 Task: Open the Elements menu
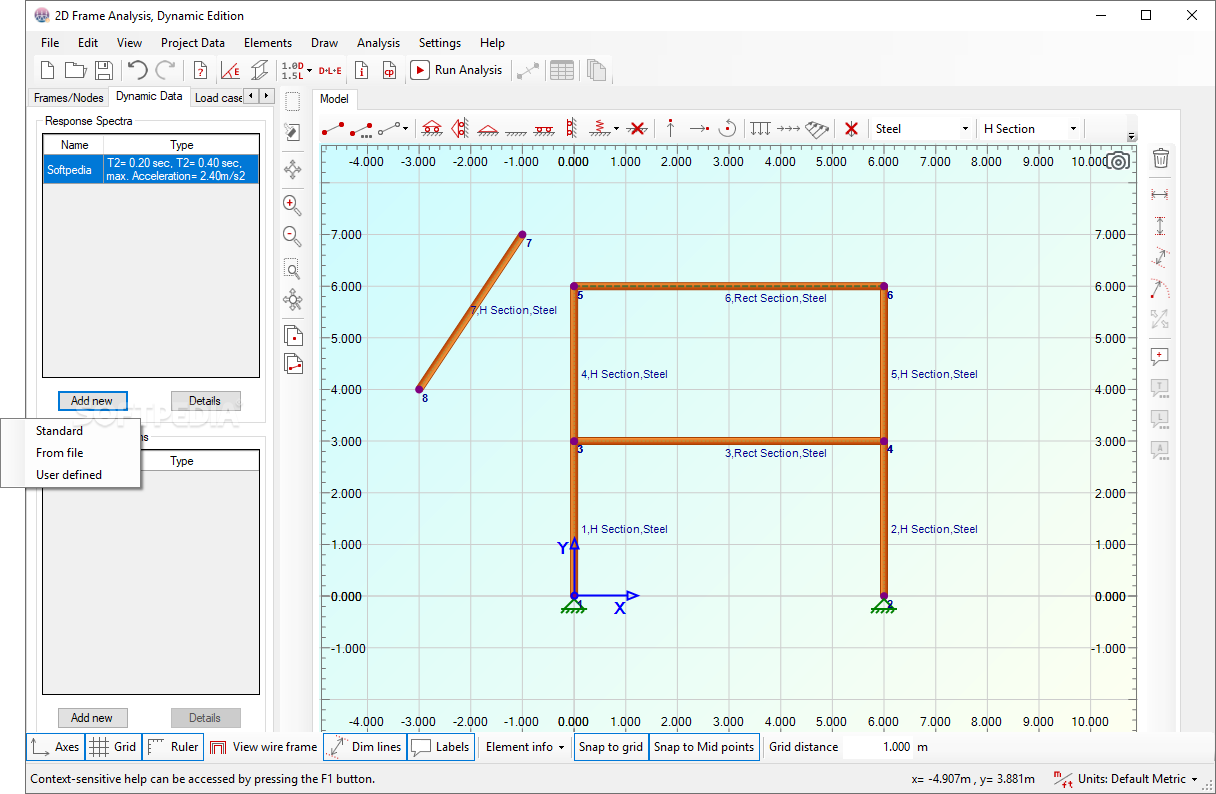(268, 43)
